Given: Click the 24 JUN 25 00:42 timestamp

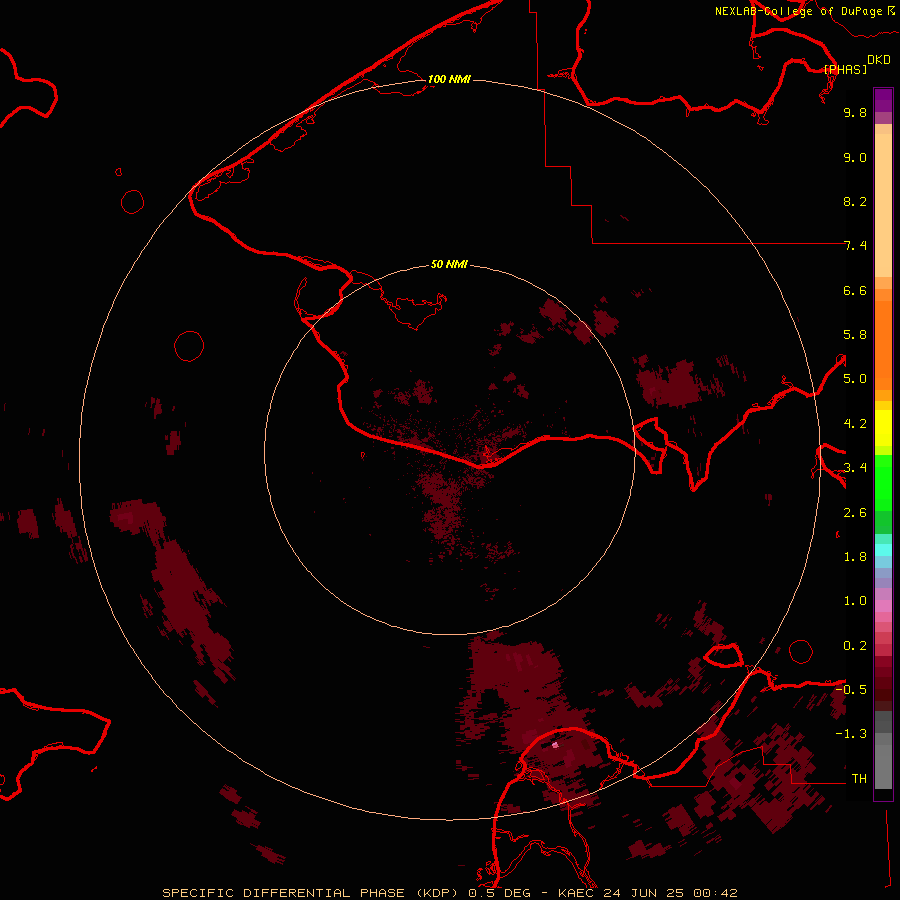Looking at the screenshot, I should coord(670,893).
